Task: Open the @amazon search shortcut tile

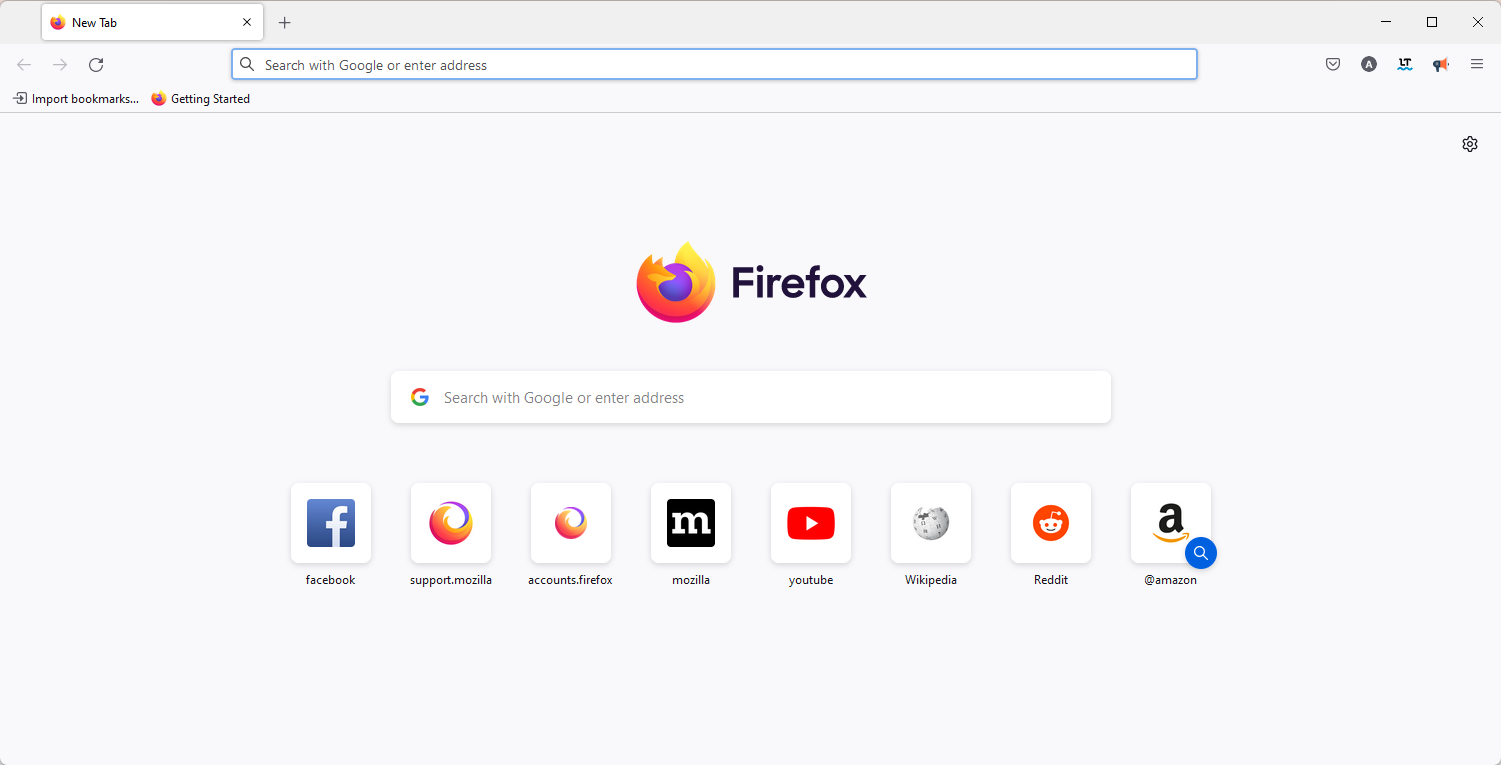Action: tap(1171, 523)
